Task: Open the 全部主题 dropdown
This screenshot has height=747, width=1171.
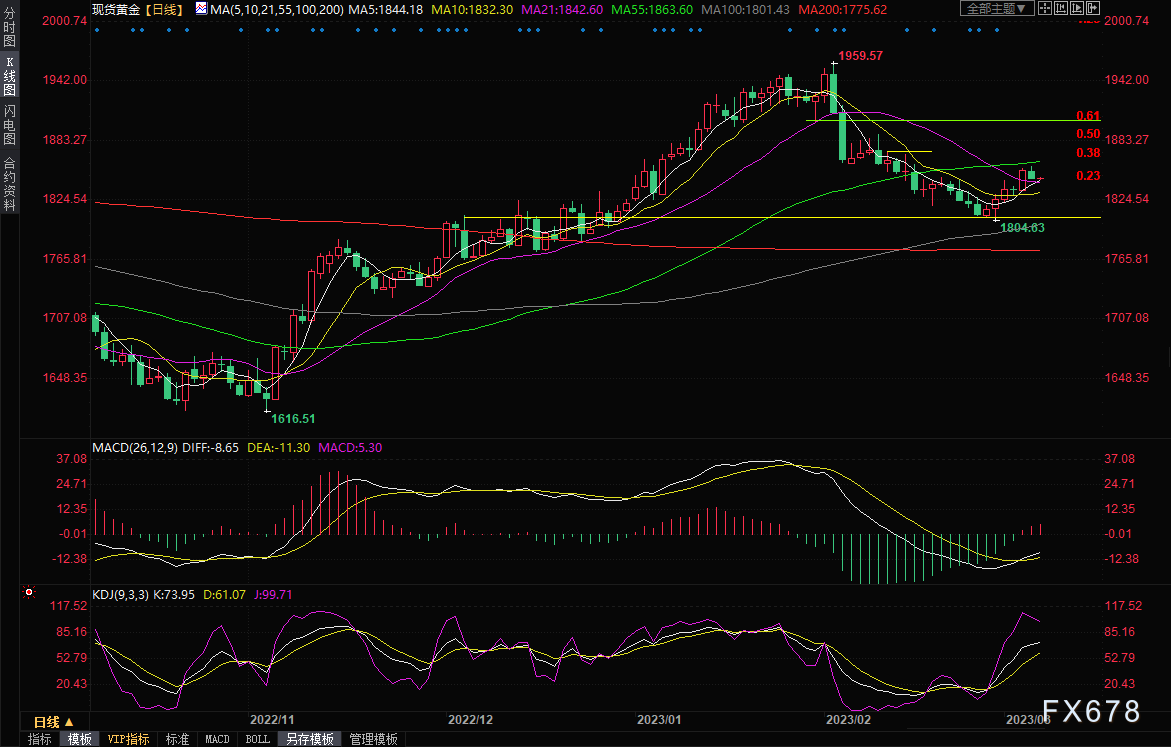Action: pyautogui.click(x=997, y=8)
